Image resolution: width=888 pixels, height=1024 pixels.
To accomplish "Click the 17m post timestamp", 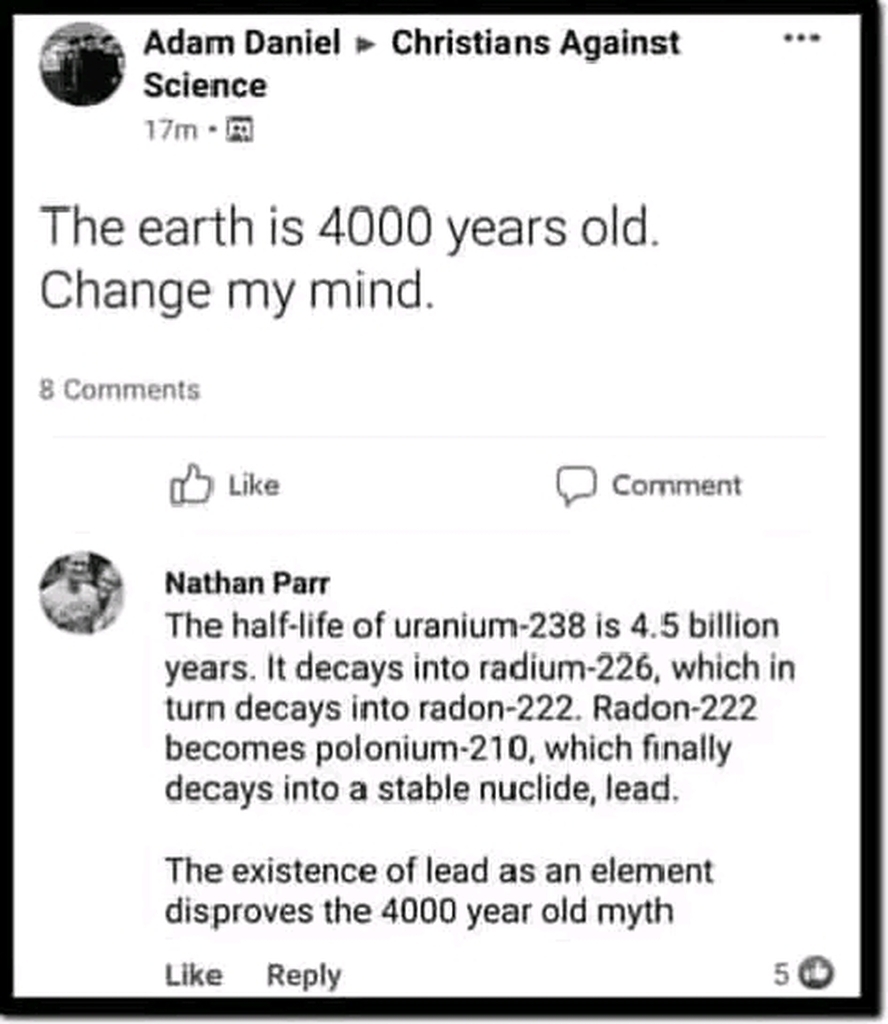I will pos(170,129).
